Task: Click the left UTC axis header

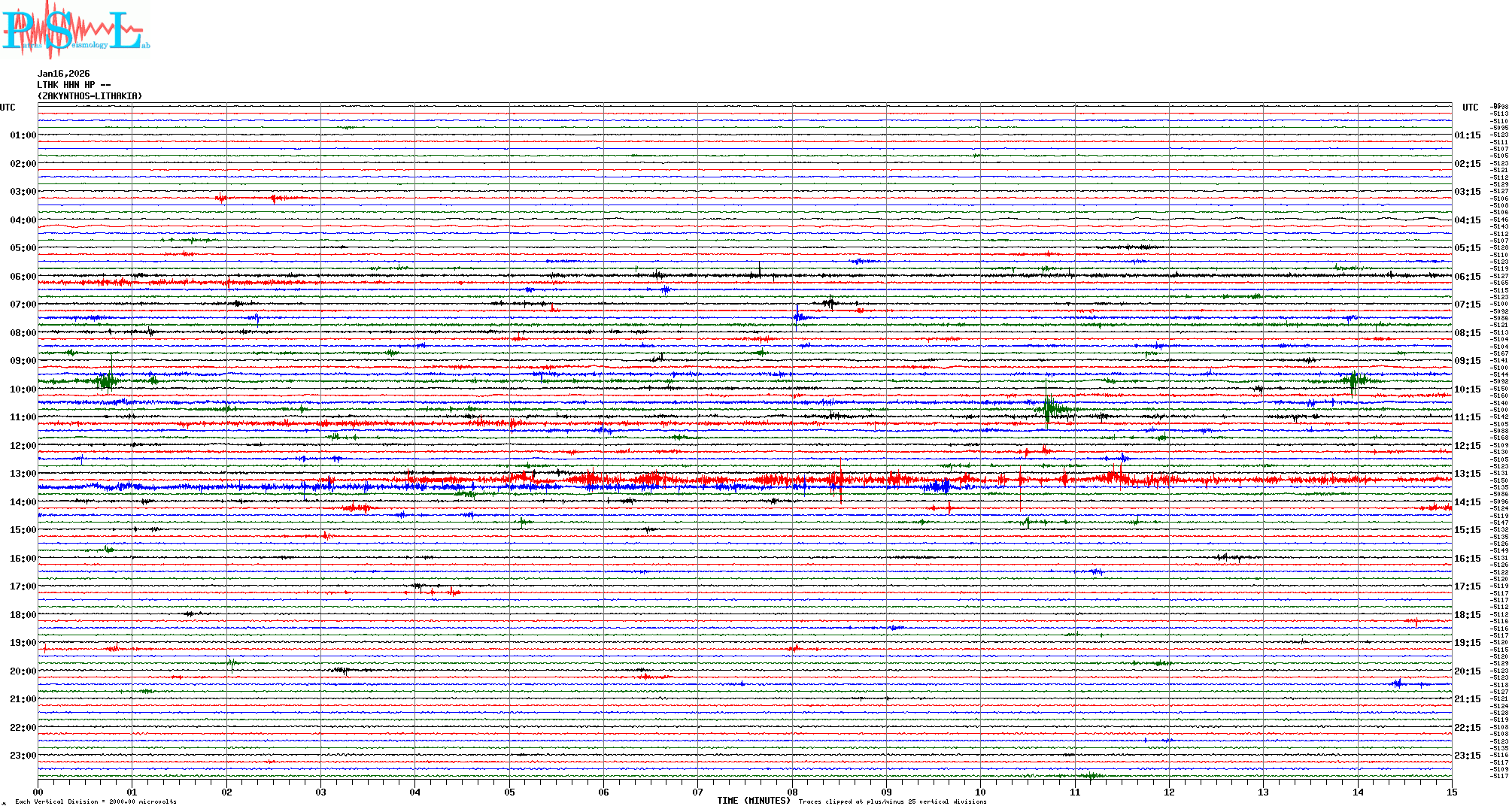Action: (8, 108)
